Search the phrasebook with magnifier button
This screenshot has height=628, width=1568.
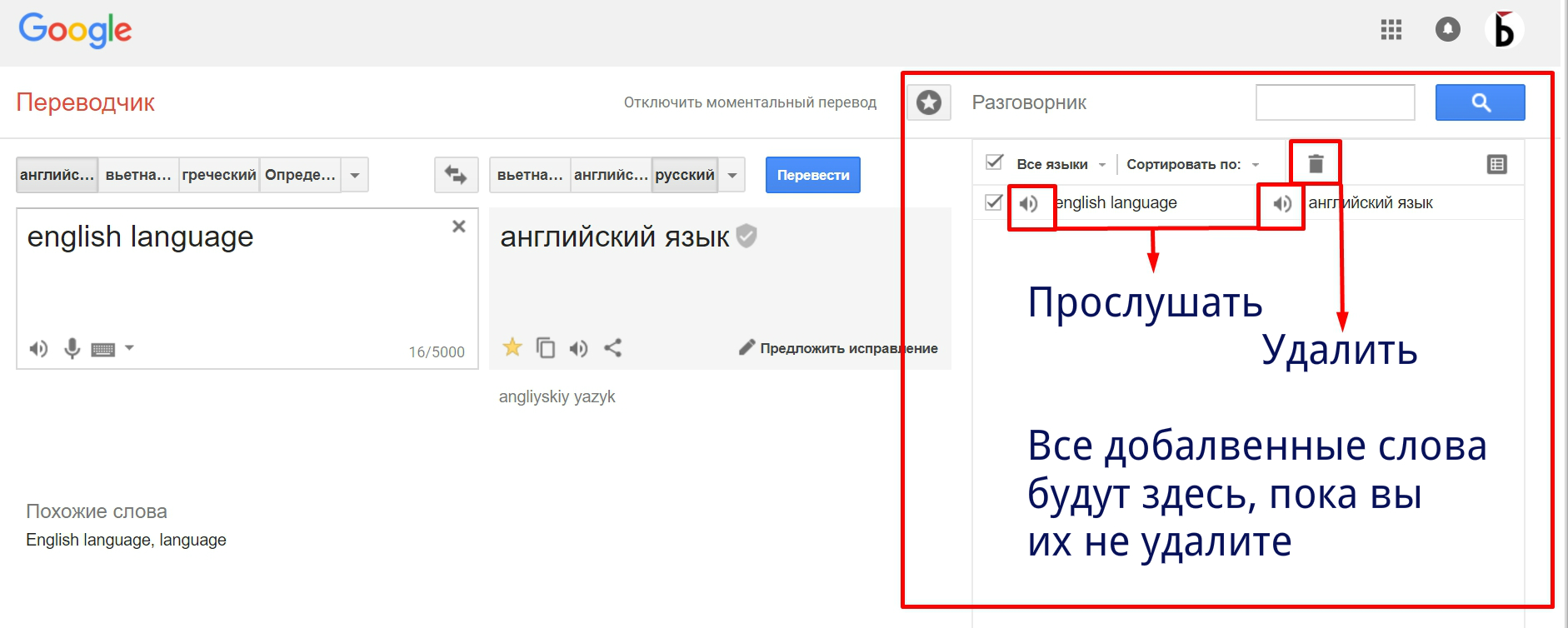(1481, 102)
